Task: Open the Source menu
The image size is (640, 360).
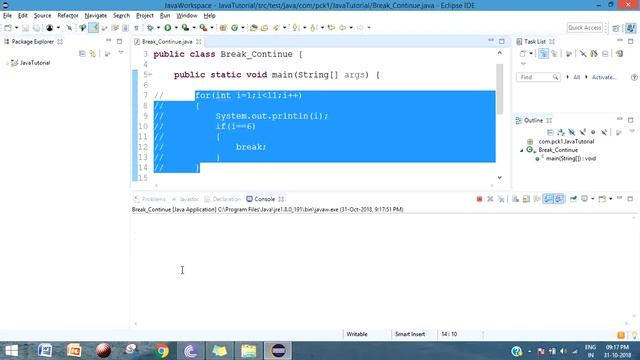Action: (42, 16)
